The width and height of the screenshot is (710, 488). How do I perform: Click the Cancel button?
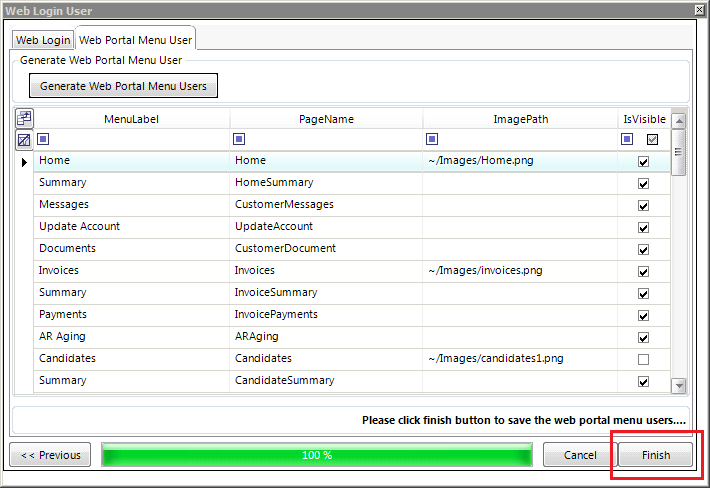[x=580, y=455]
